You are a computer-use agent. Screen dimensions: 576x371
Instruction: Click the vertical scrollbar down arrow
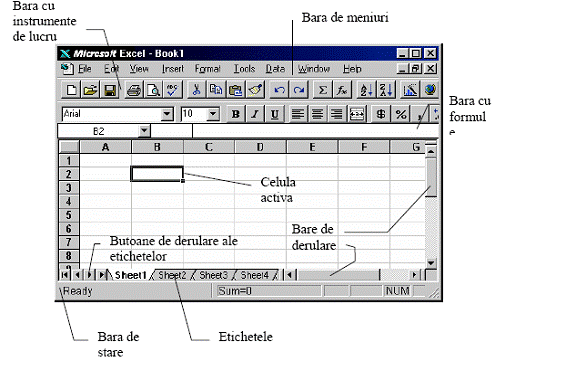431,263
